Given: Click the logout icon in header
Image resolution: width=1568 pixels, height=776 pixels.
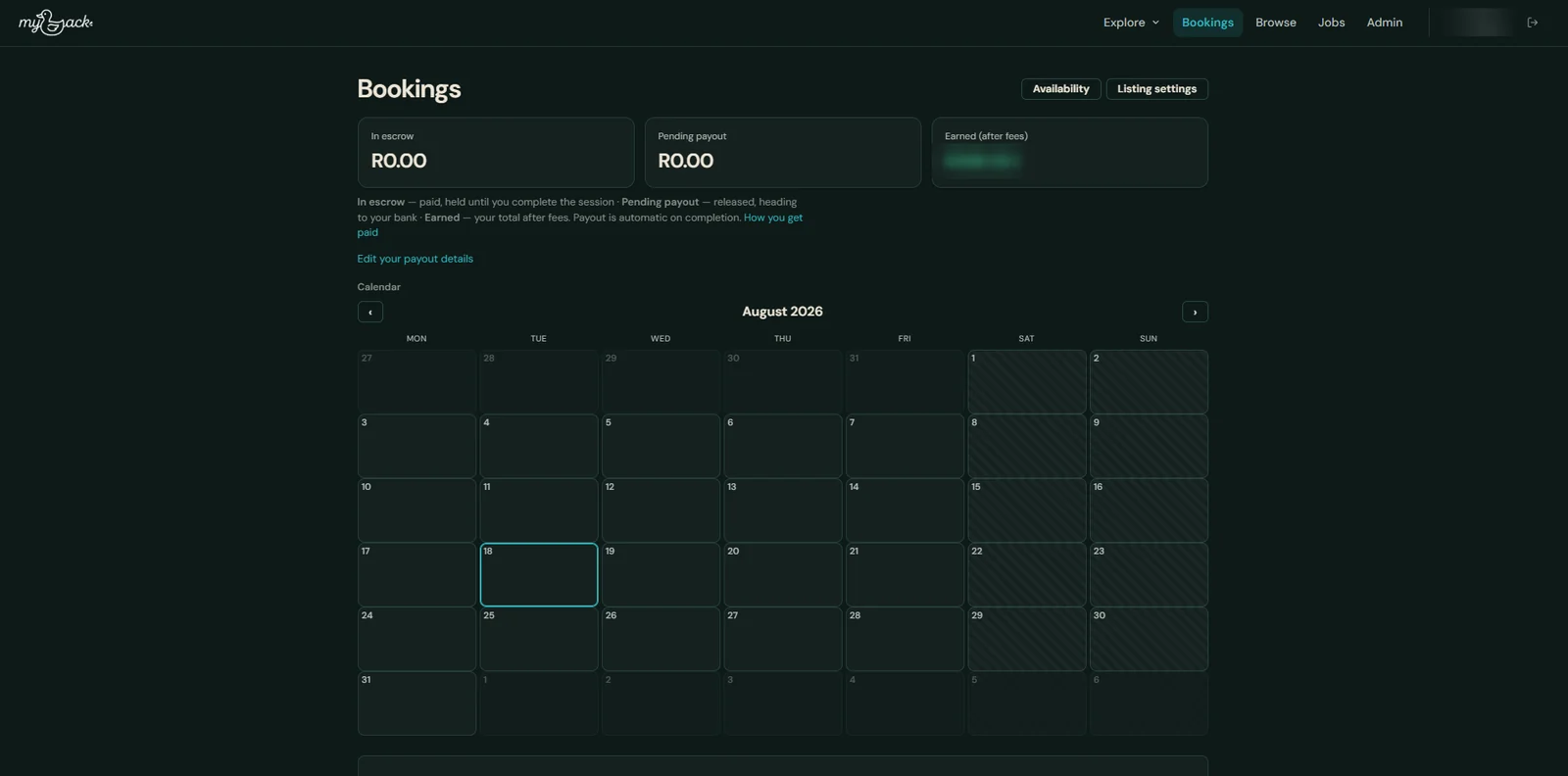Looking at the screenshot, I should click(1533, 23).
